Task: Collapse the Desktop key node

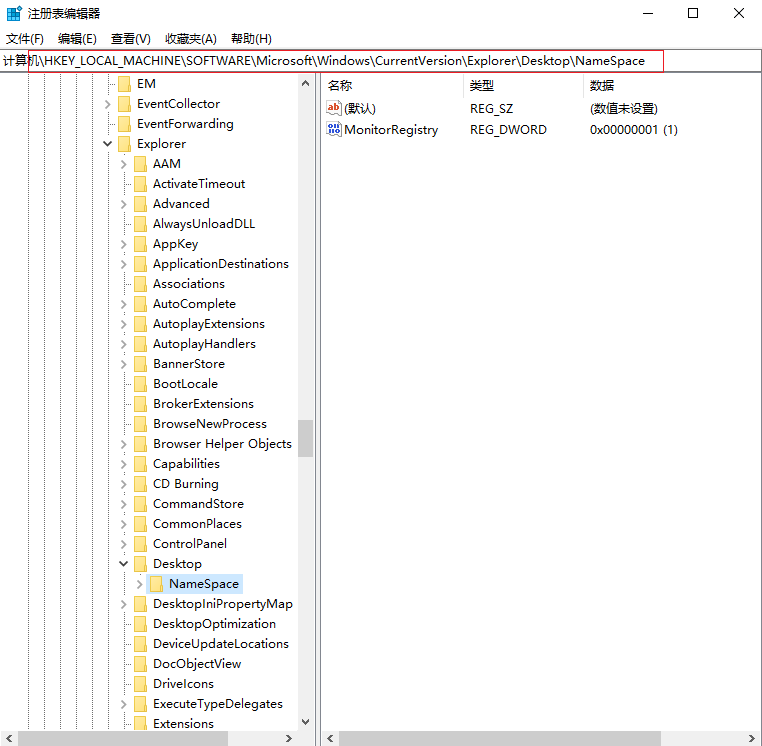Action: (x=123, y=564)
